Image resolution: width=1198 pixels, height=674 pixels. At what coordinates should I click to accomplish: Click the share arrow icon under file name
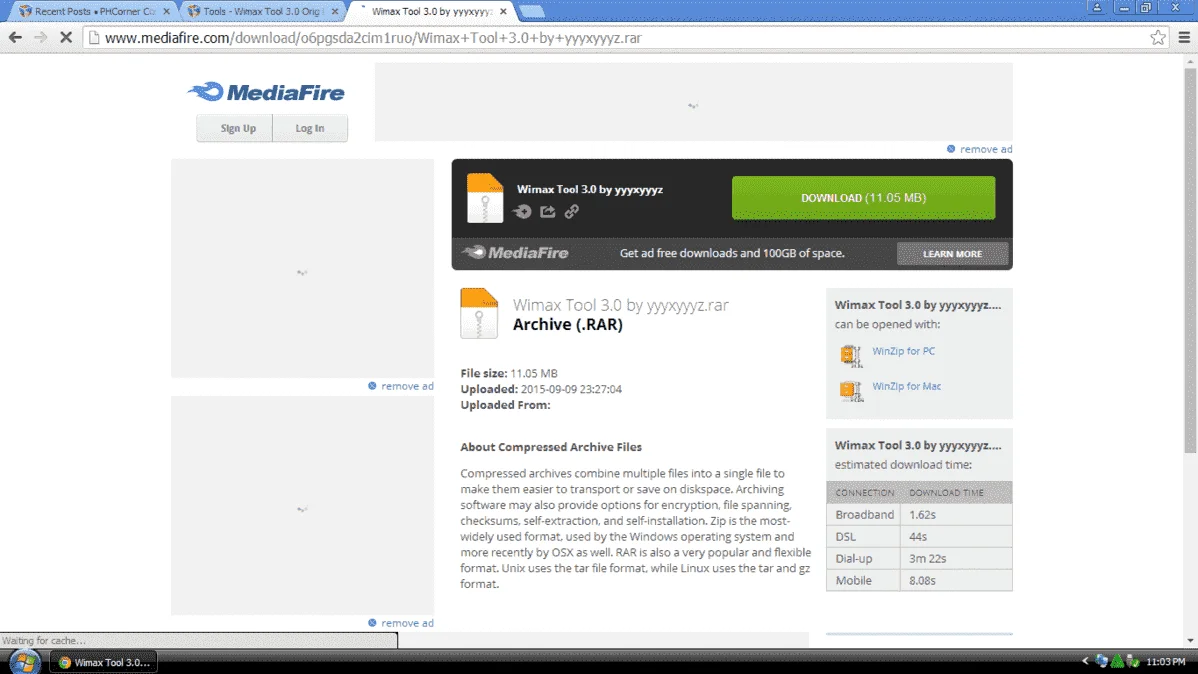pyautogui.click(x=548, y=212)
